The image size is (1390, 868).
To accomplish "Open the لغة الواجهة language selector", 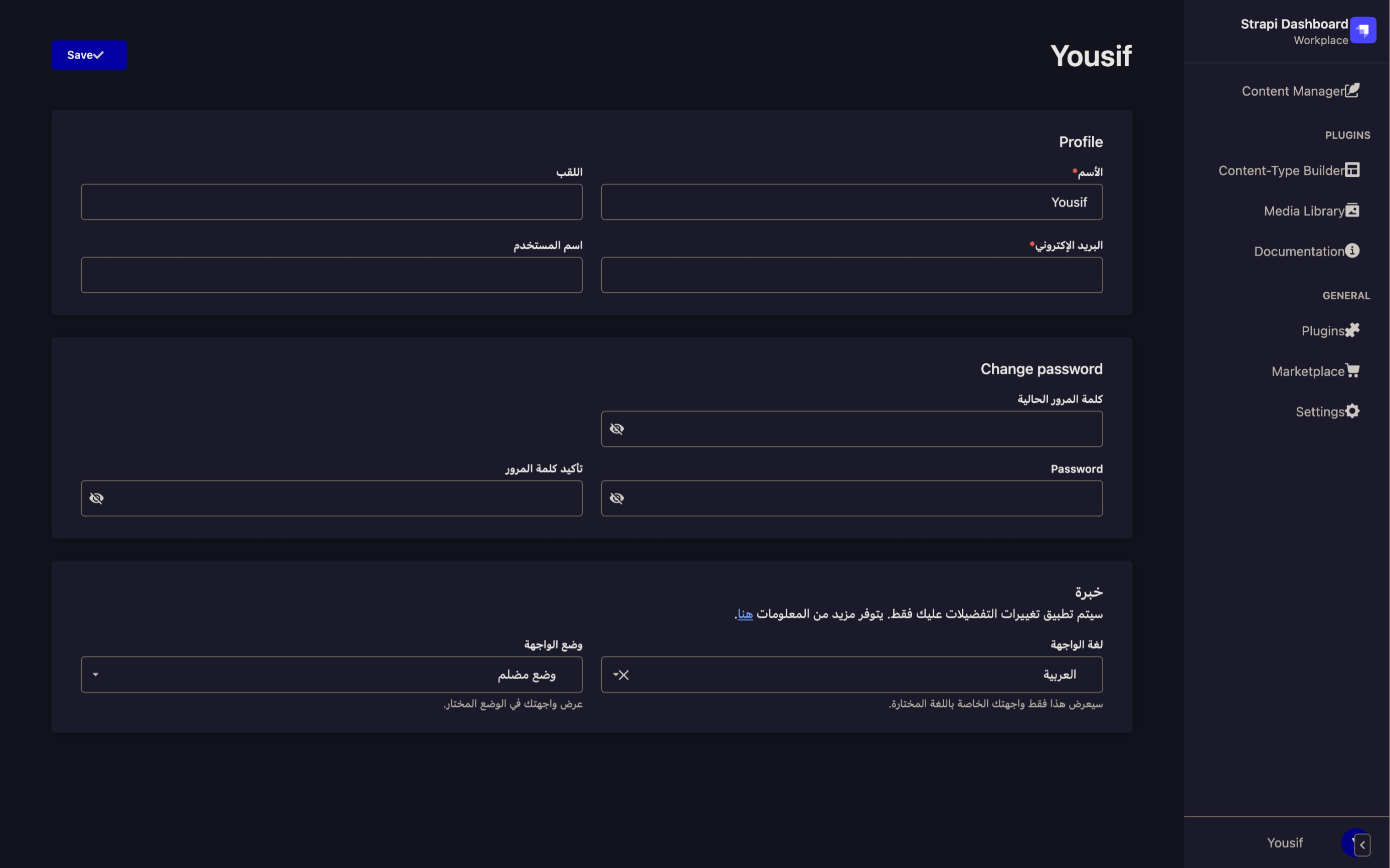I will (850, 675).
